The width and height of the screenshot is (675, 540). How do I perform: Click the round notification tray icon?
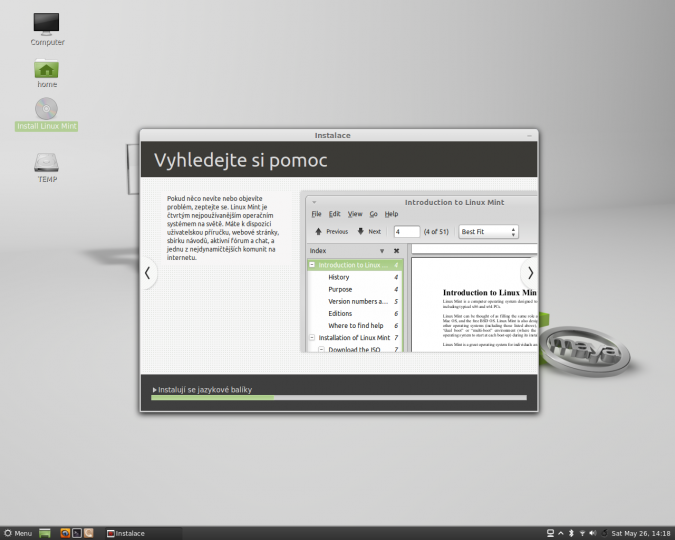(x=604, y=533)
